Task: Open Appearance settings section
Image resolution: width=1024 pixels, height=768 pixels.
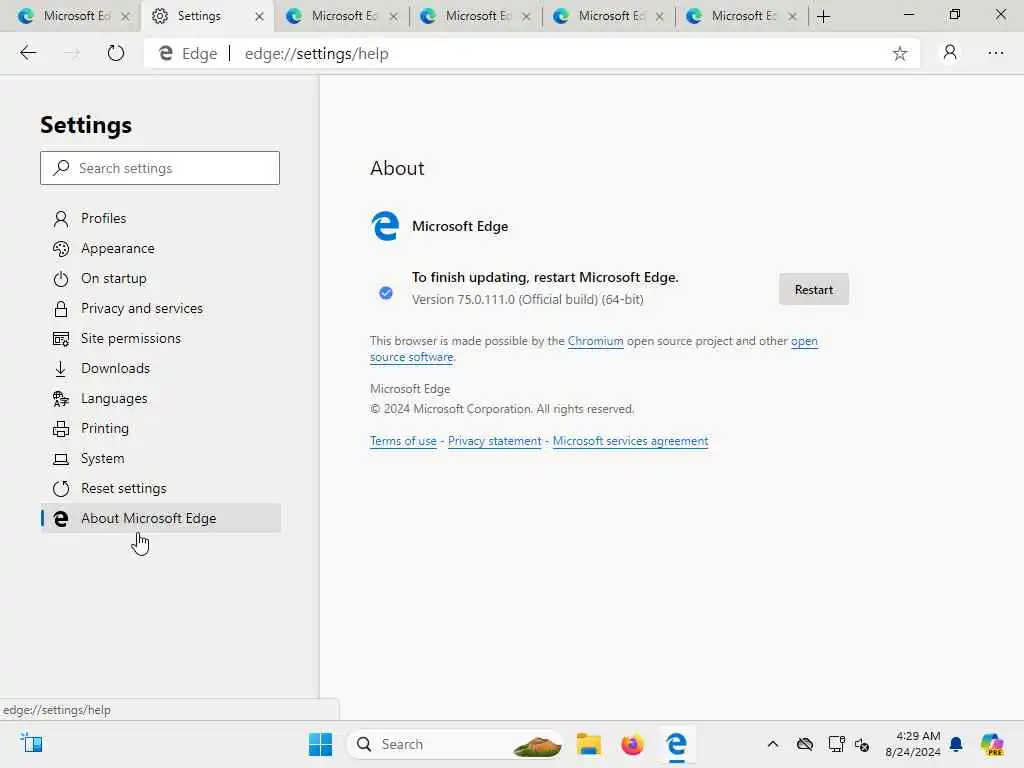Action: pyautogui.click(x=161, y=249)
